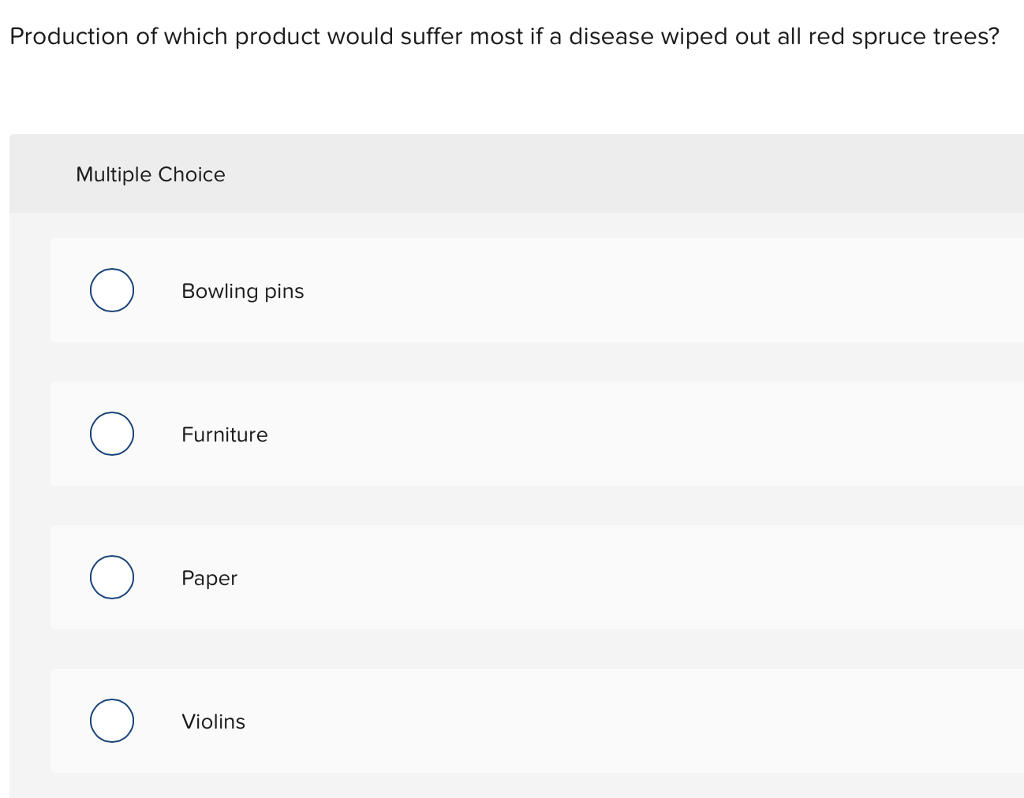This screenshot has width=1024, height=798.
Task: Click the white space below the question
Action: tap(500, 95)
